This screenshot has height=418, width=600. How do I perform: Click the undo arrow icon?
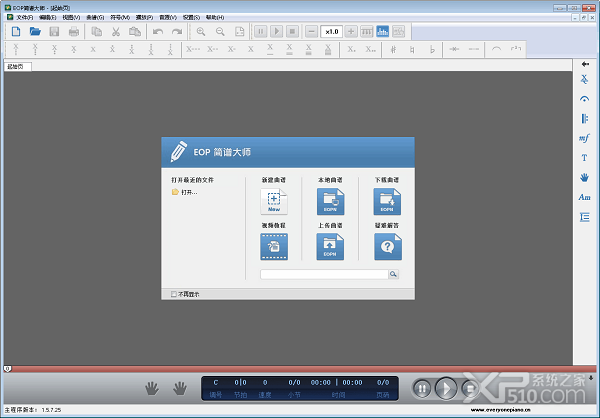pos(158,31)
